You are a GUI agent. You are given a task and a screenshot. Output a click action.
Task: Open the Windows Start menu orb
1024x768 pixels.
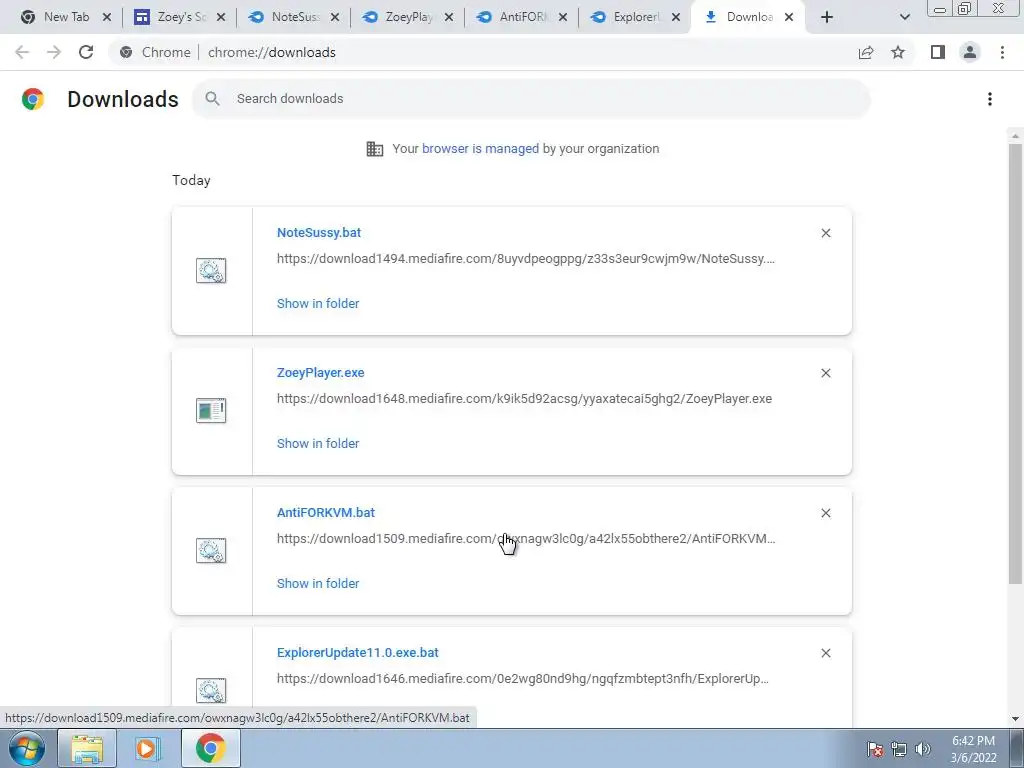pos(26,748)
